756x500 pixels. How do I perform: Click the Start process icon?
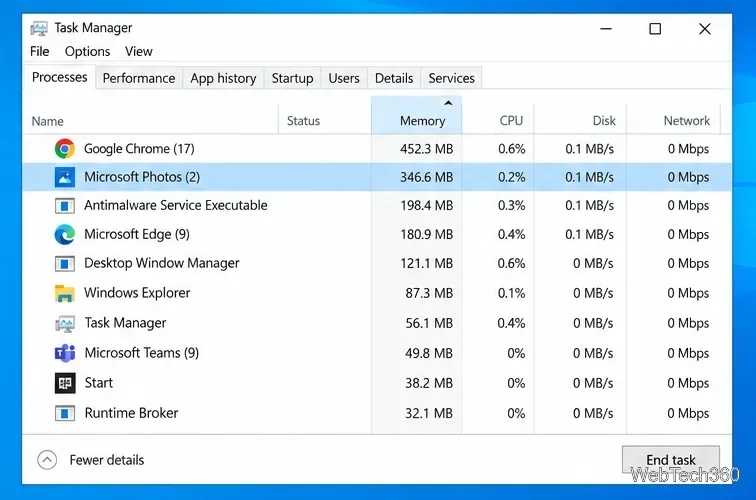[x=65, y=383]
